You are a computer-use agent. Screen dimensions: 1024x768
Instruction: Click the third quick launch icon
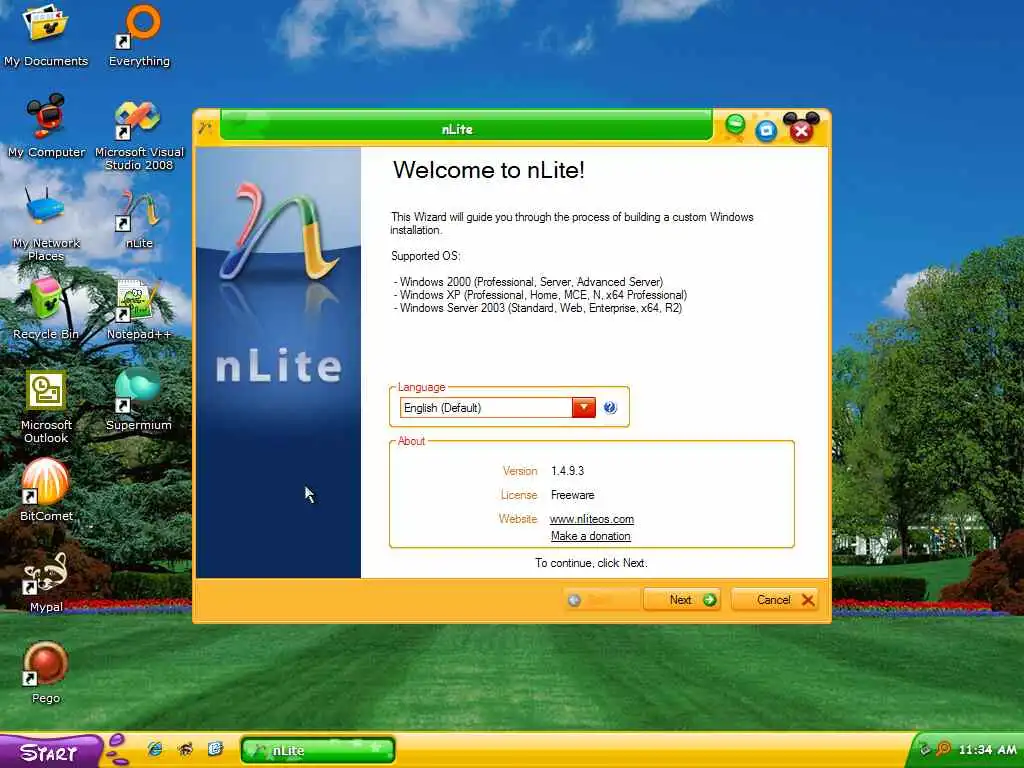point(216,749)
